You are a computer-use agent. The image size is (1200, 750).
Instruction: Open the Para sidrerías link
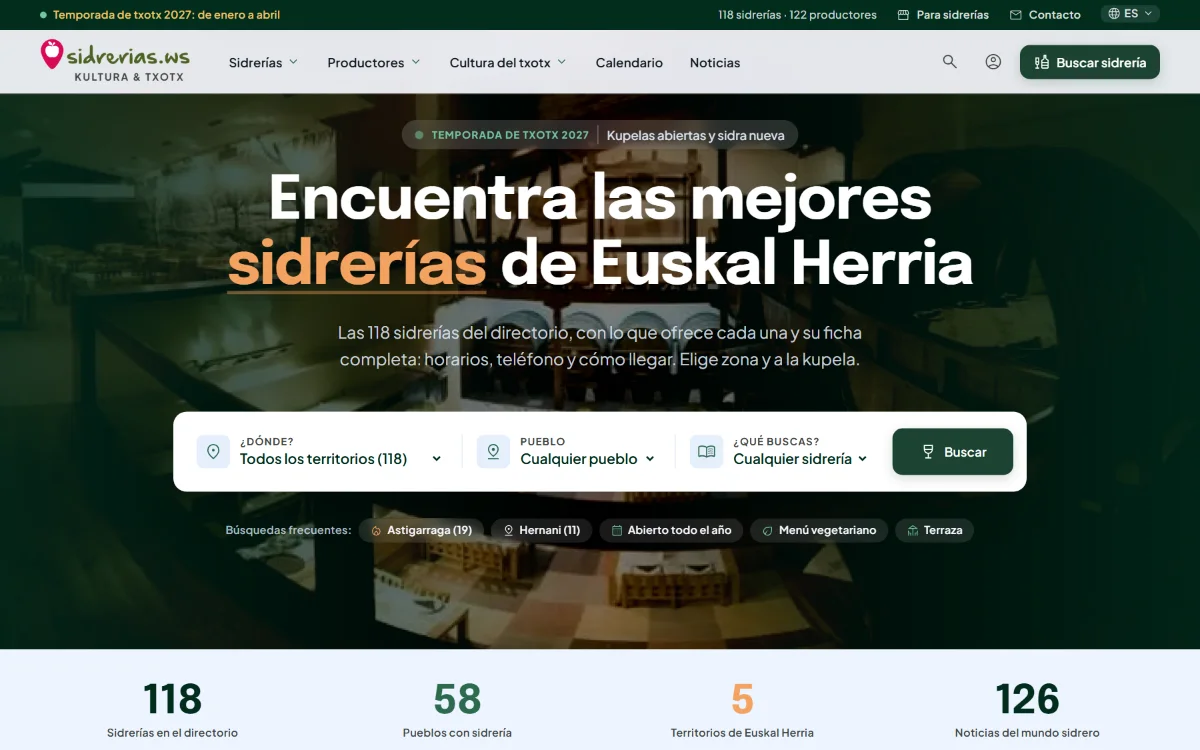(943, 15)
